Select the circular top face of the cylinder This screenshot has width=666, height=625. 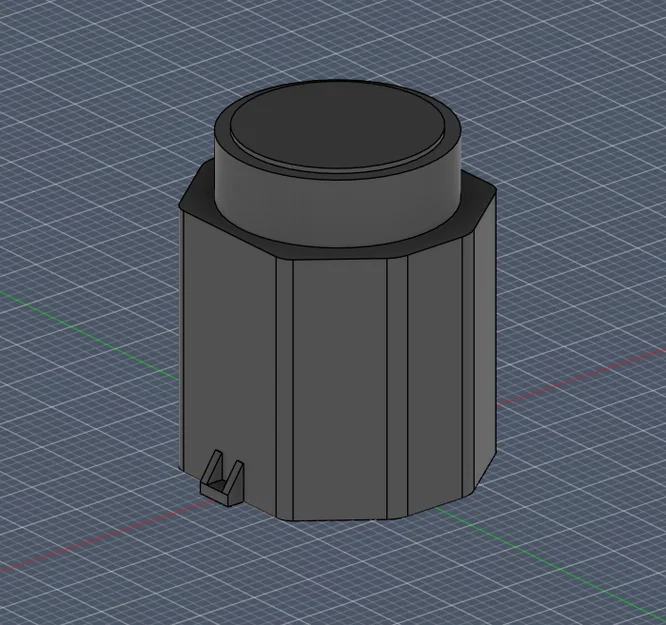[338, 124]
